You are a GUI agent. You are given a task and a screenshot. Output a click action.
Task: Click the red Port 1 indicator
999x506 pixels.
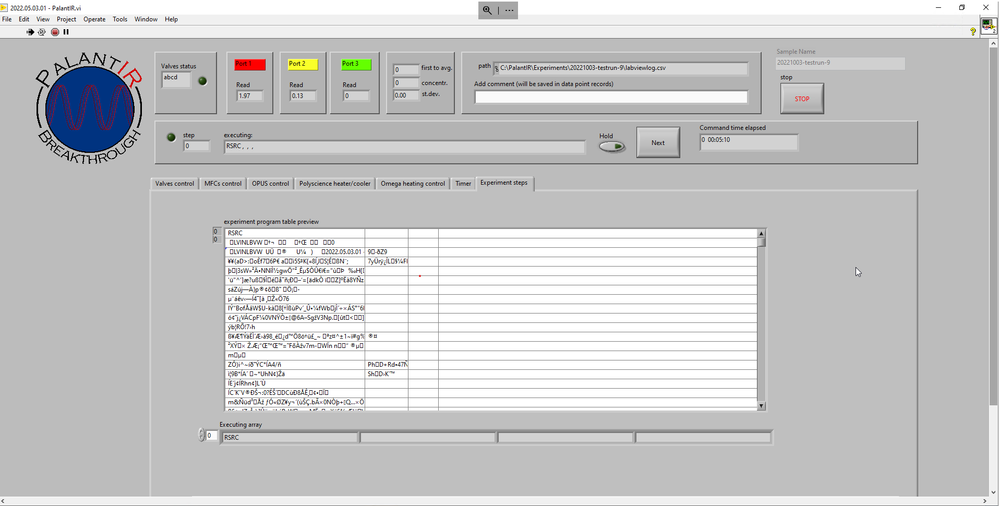[x=250, y=64]
